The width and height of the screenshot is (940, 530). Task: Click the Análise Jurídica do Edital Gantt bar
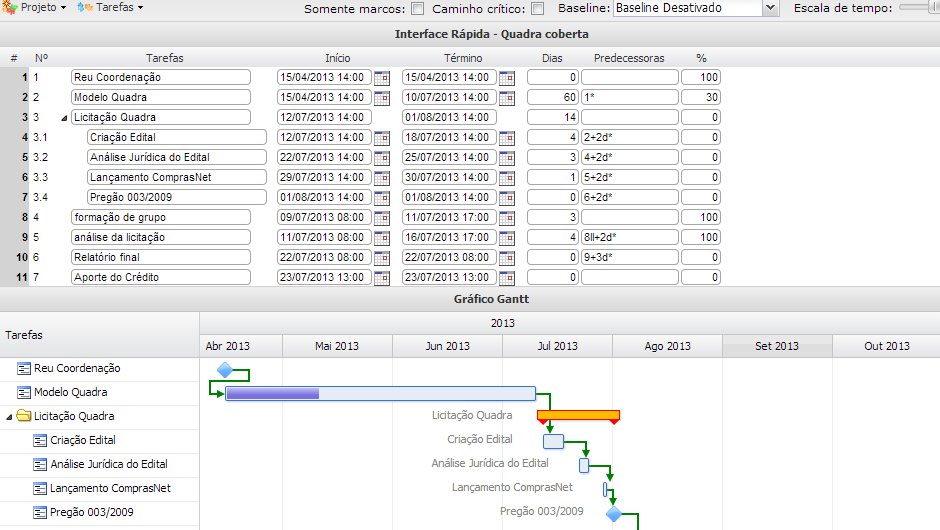(x=584, y=465)
